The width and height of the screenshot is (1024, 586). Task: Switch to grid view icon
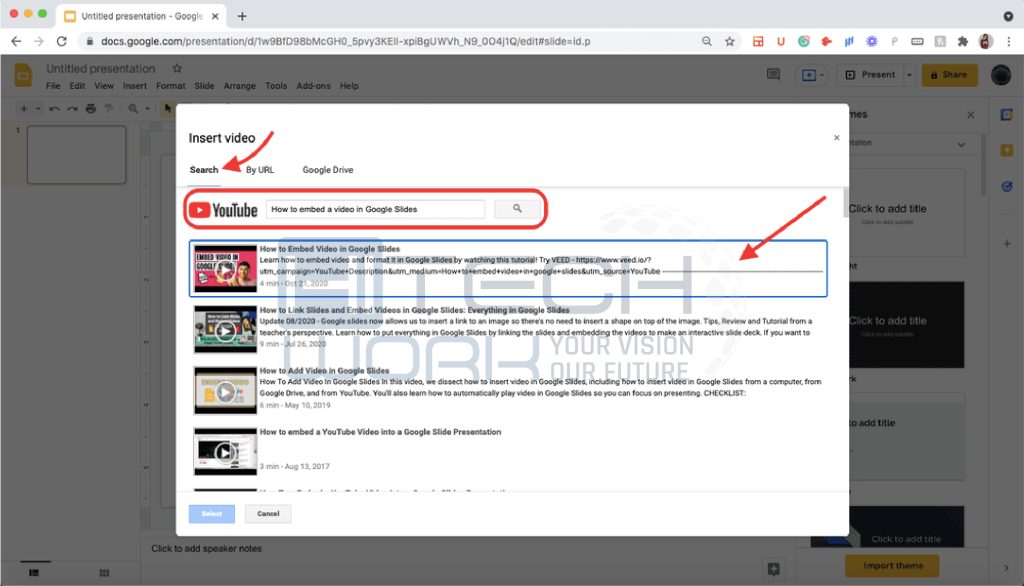104,573
